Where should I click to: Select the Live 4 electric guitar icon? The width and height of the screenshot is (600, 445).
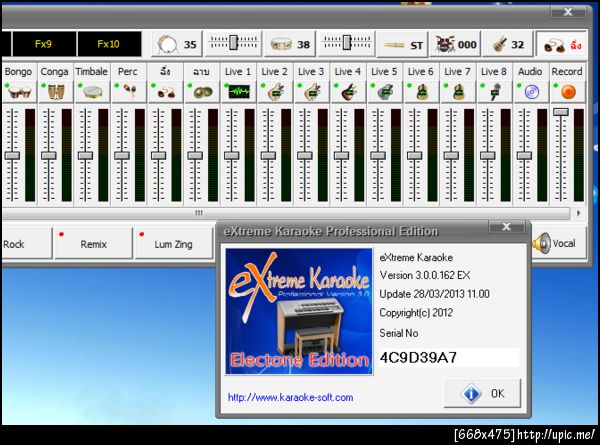coord(348,92)
